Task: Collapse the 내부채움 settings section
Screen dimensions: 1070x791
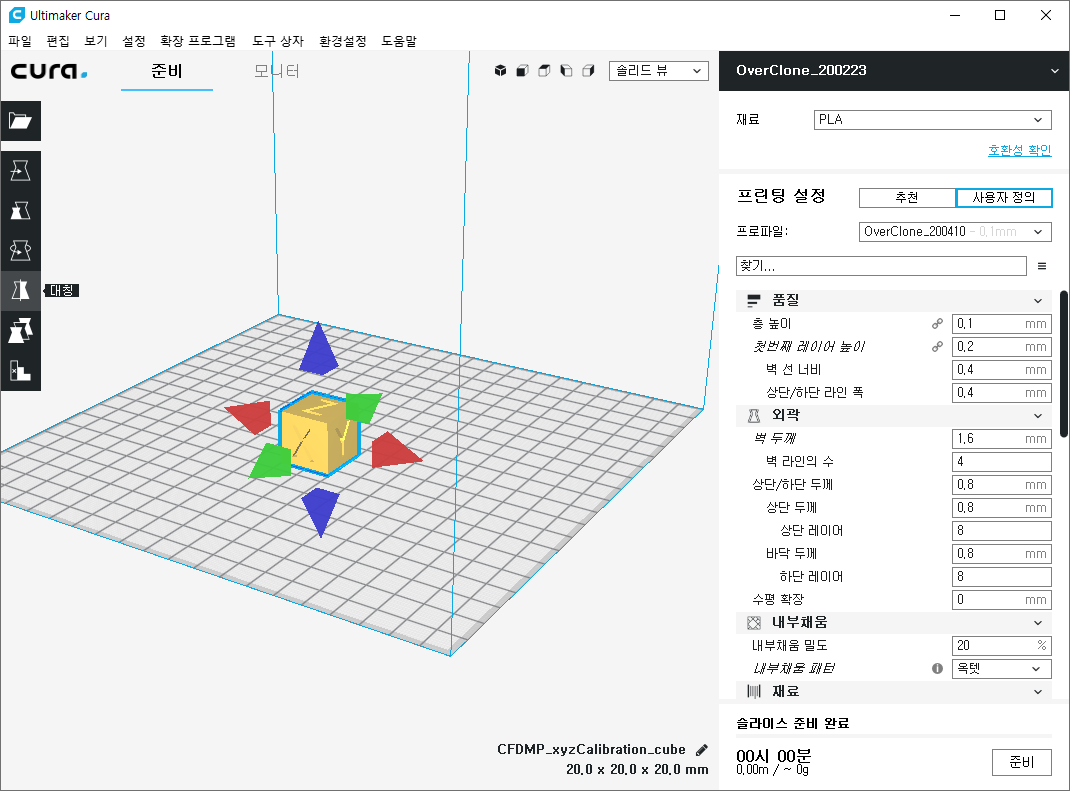Action: coord(893,622)
